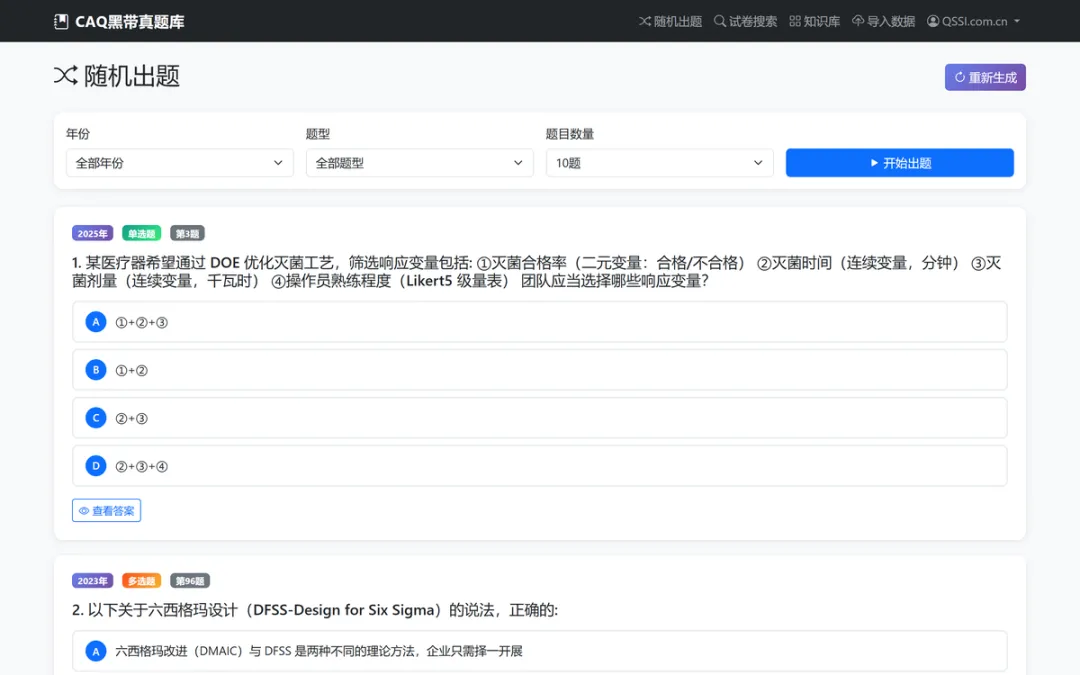
Task: Click the eye icon in 查看答案
Action: (84, 511)
